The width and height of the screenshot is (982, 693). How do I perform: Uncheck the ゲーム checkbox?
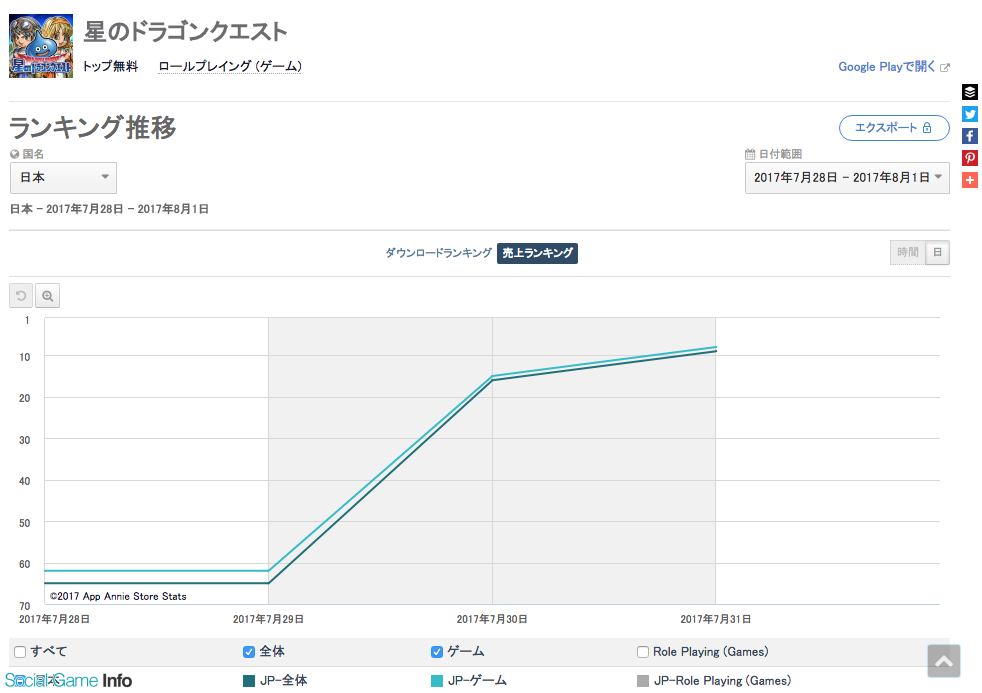437,652
